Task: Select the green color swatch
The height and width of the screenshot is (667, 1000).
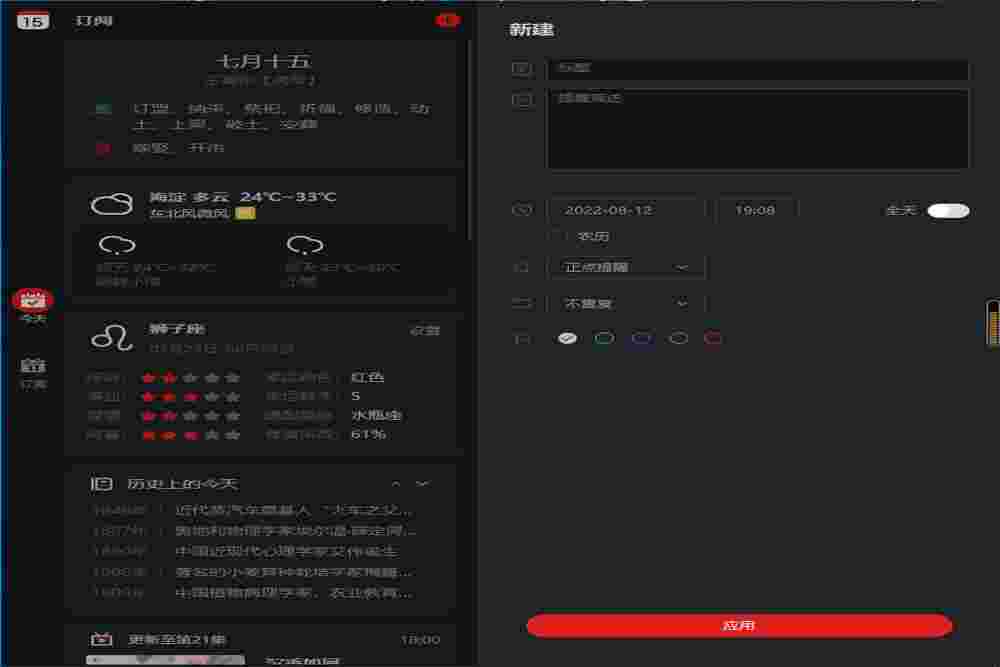Action: 604,338
